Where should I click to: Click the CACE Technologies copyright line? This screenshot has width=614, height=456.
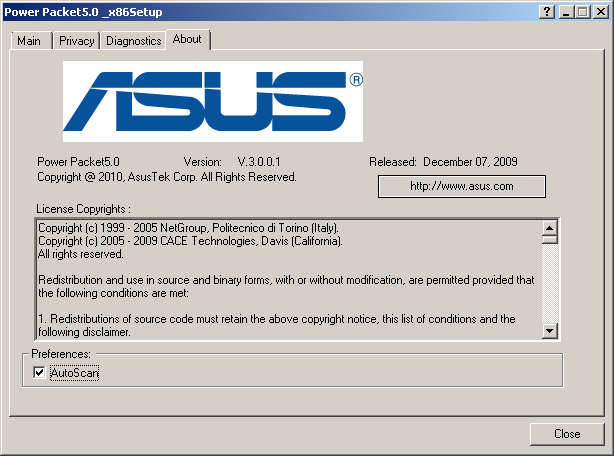(x=190, y=241)
